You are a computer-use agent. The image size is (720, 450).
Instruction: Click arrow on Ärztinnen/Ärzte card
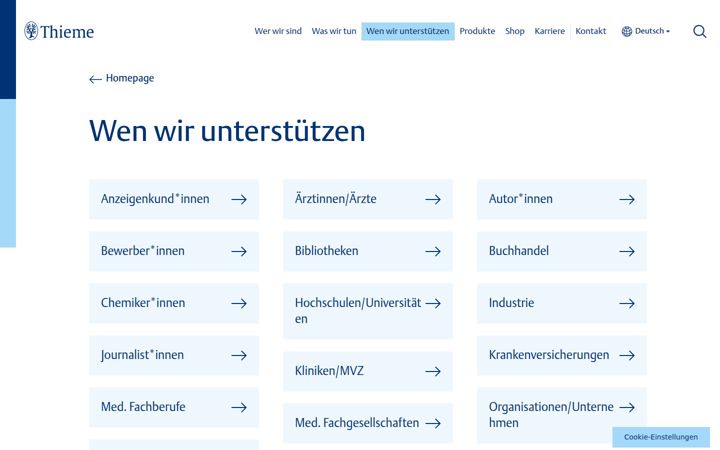tap(433, 199)
